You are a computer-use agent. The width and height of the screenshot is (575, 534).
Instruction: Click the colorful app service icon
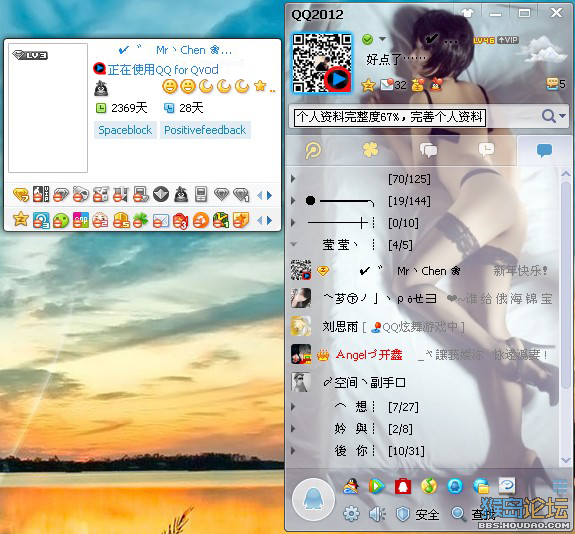81,220
